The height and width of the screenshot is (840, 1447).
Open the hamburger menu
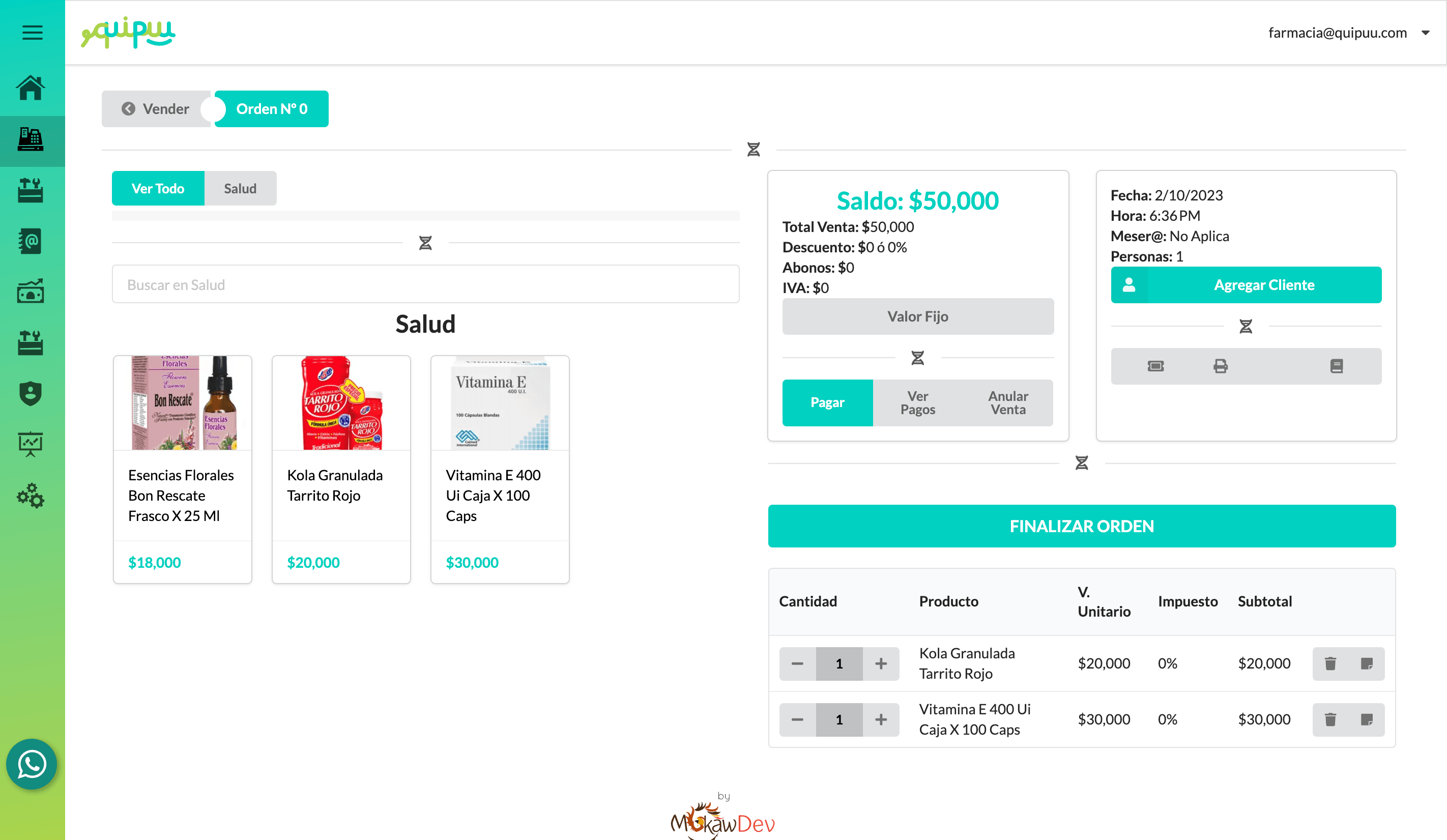pos(32,32)
